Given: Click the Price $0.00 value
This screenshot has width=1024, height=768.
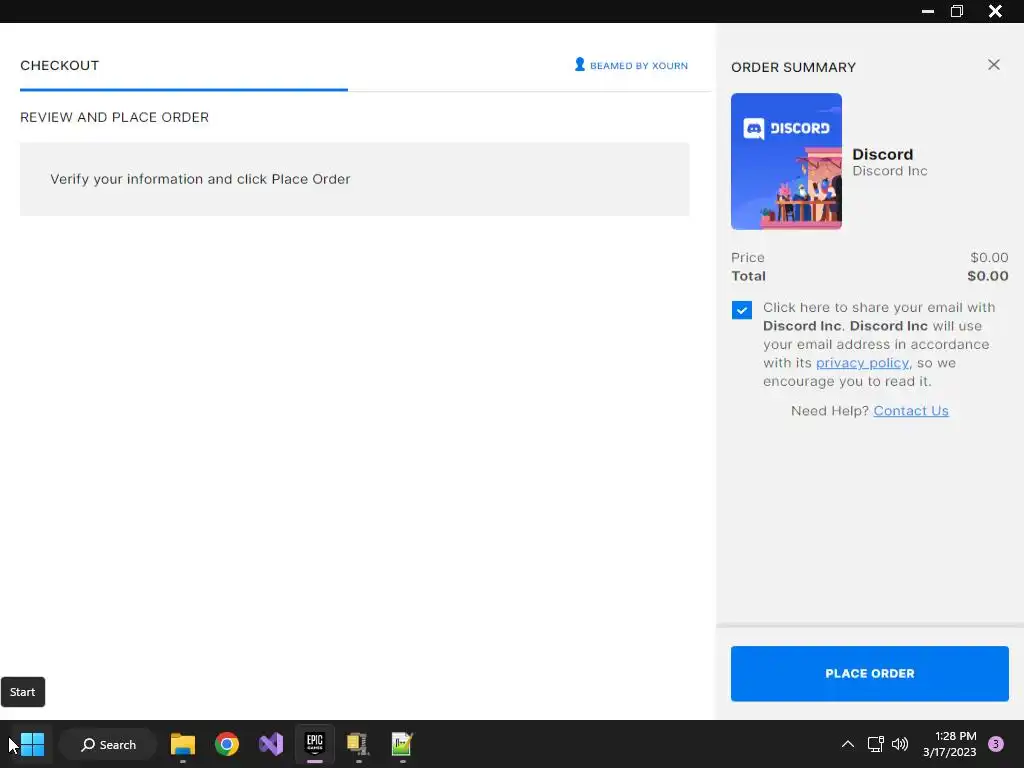Looking at the screenshot, I should pyautogui.click(x=989, y=257).
